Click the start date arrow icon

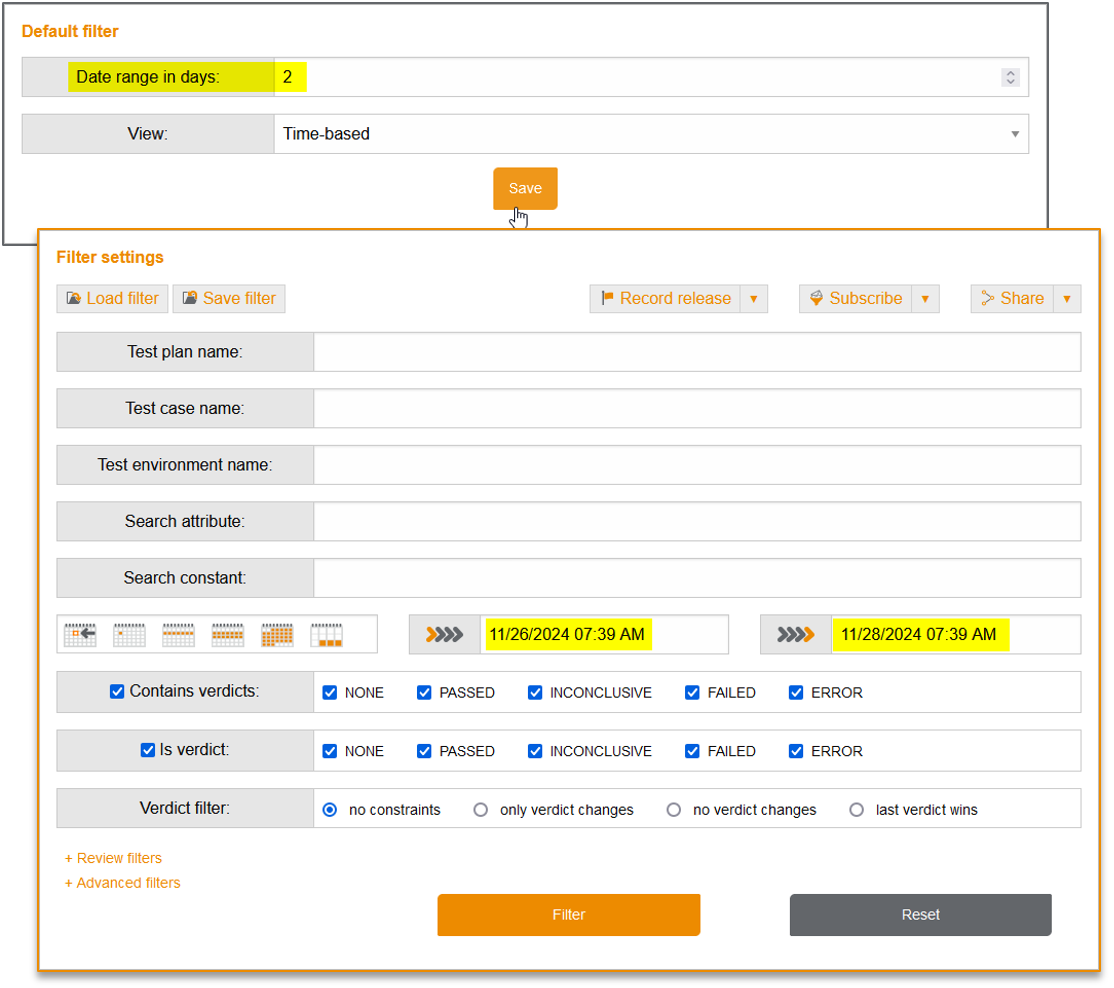coord(445,634)
